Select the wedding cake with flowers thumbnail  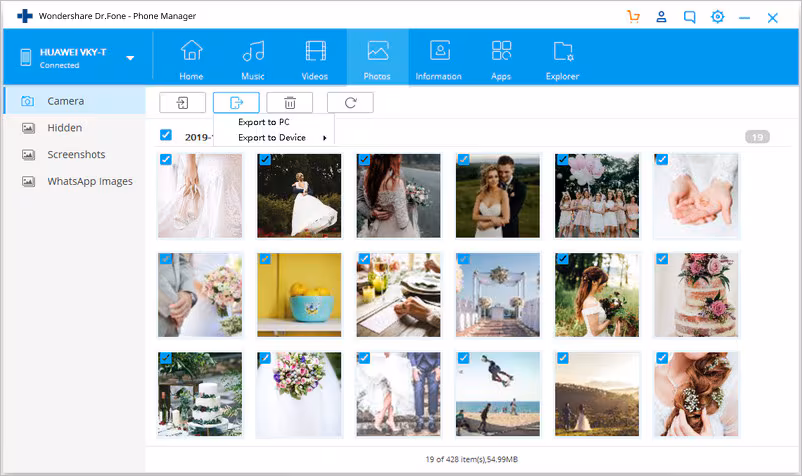click(696, 295)
